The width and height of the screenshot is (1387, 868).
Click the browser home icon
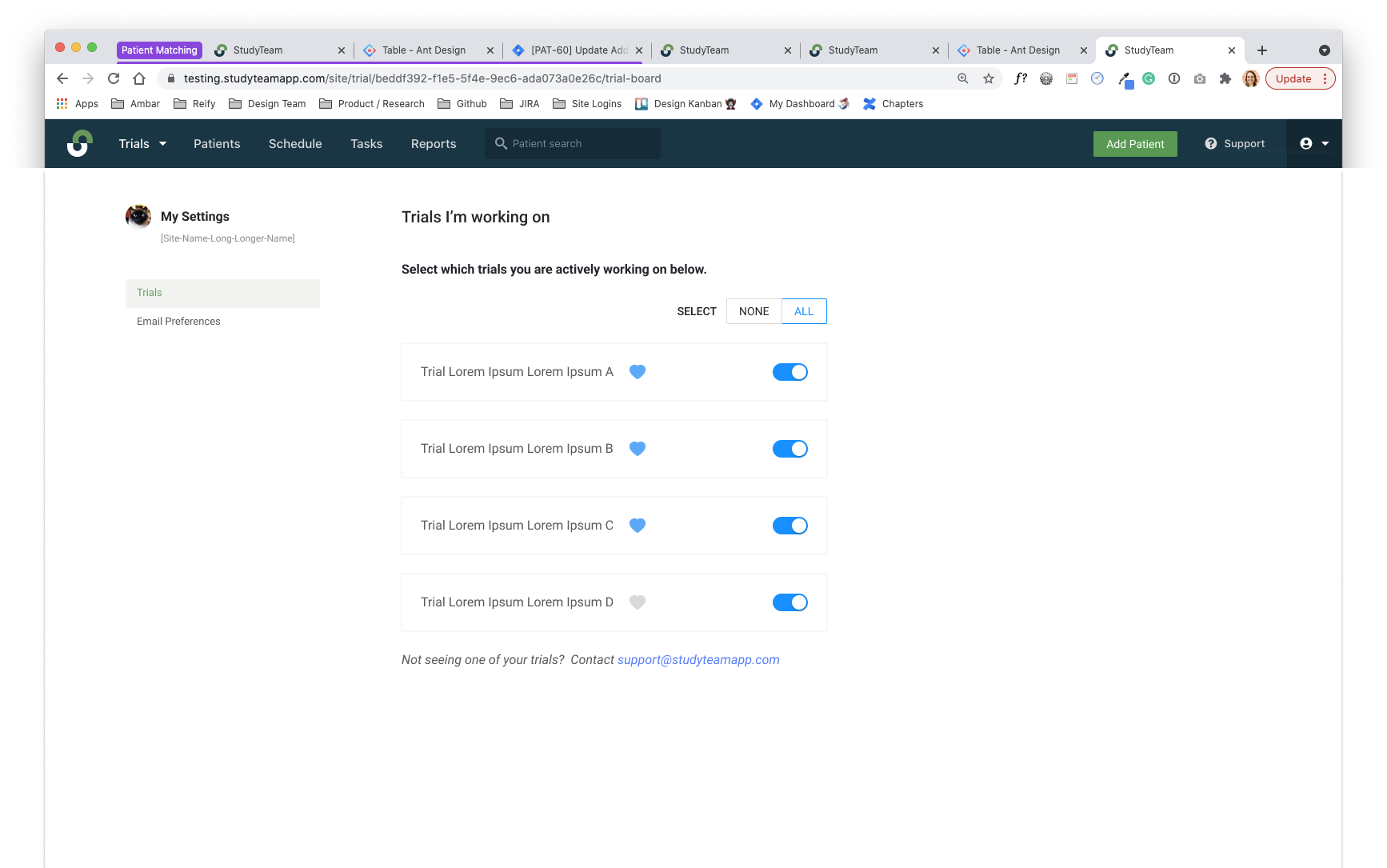point(139,78)
